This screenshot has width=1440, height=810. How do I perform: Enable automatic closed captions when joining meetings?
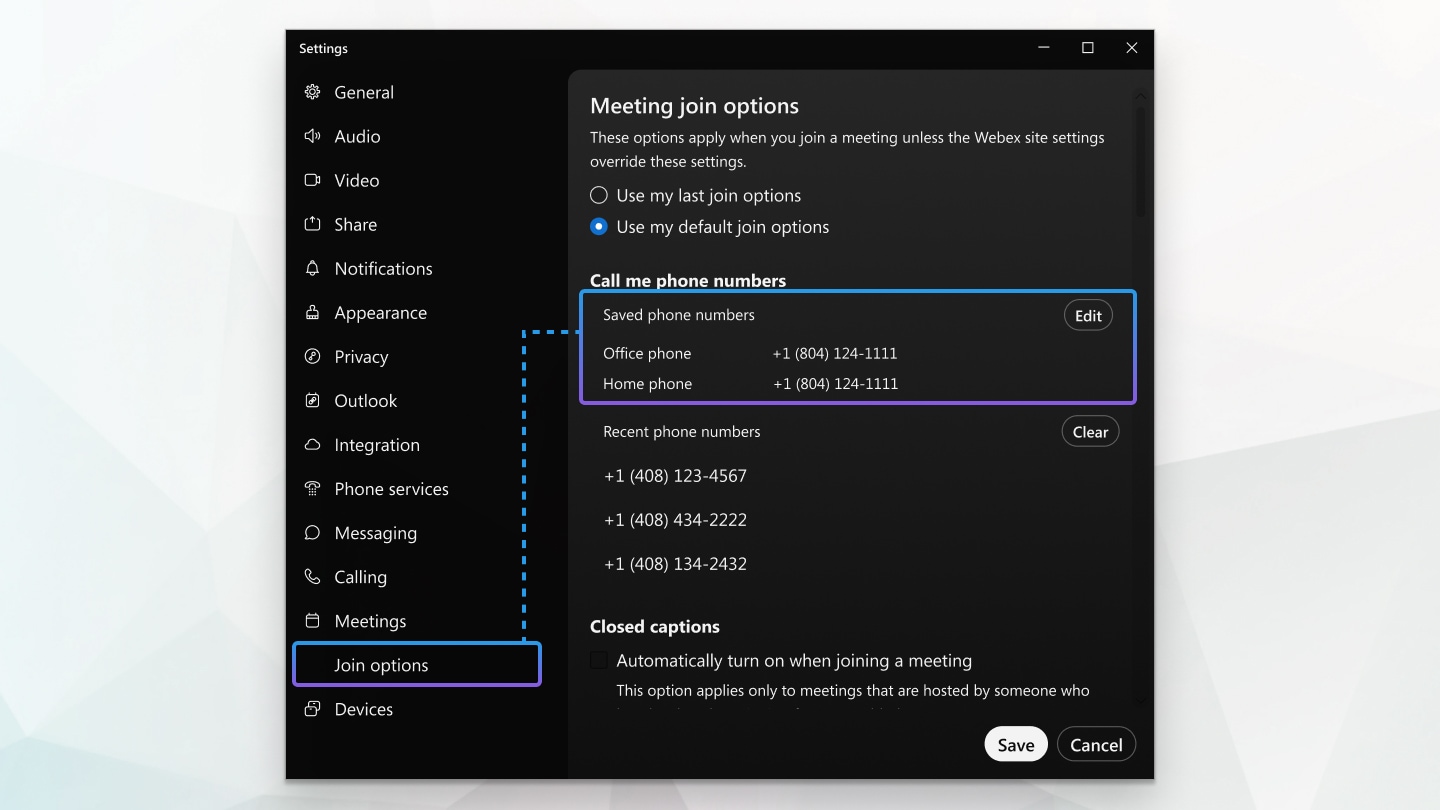(598, 660)
